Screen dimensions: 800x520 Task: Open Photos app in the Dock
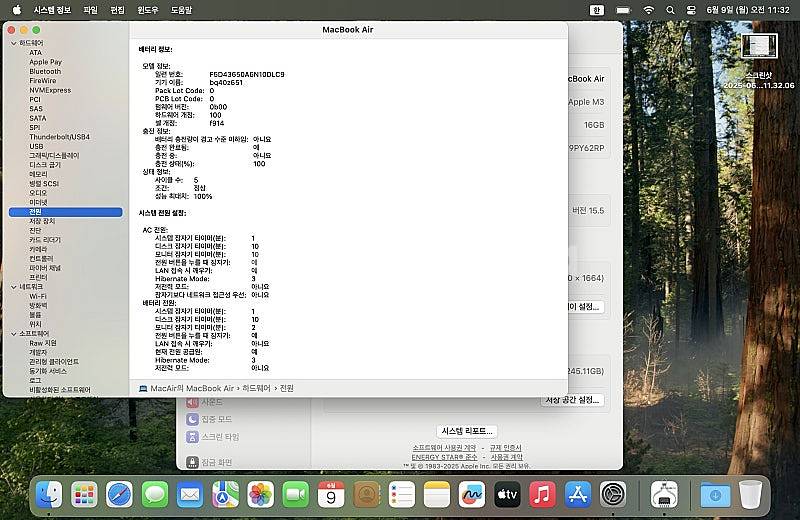260,494
